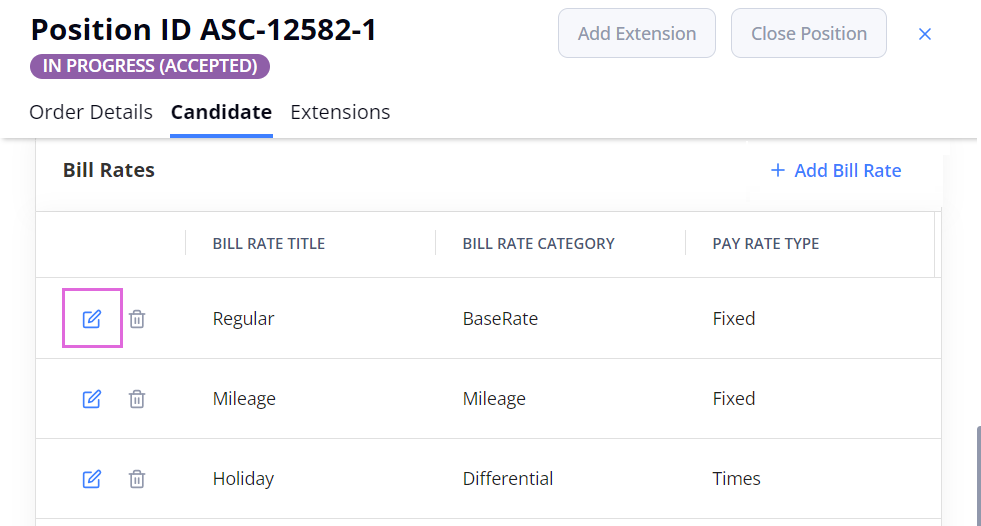
Task: Click the plus icon beside Add Bill Rate
Action: 778,170
